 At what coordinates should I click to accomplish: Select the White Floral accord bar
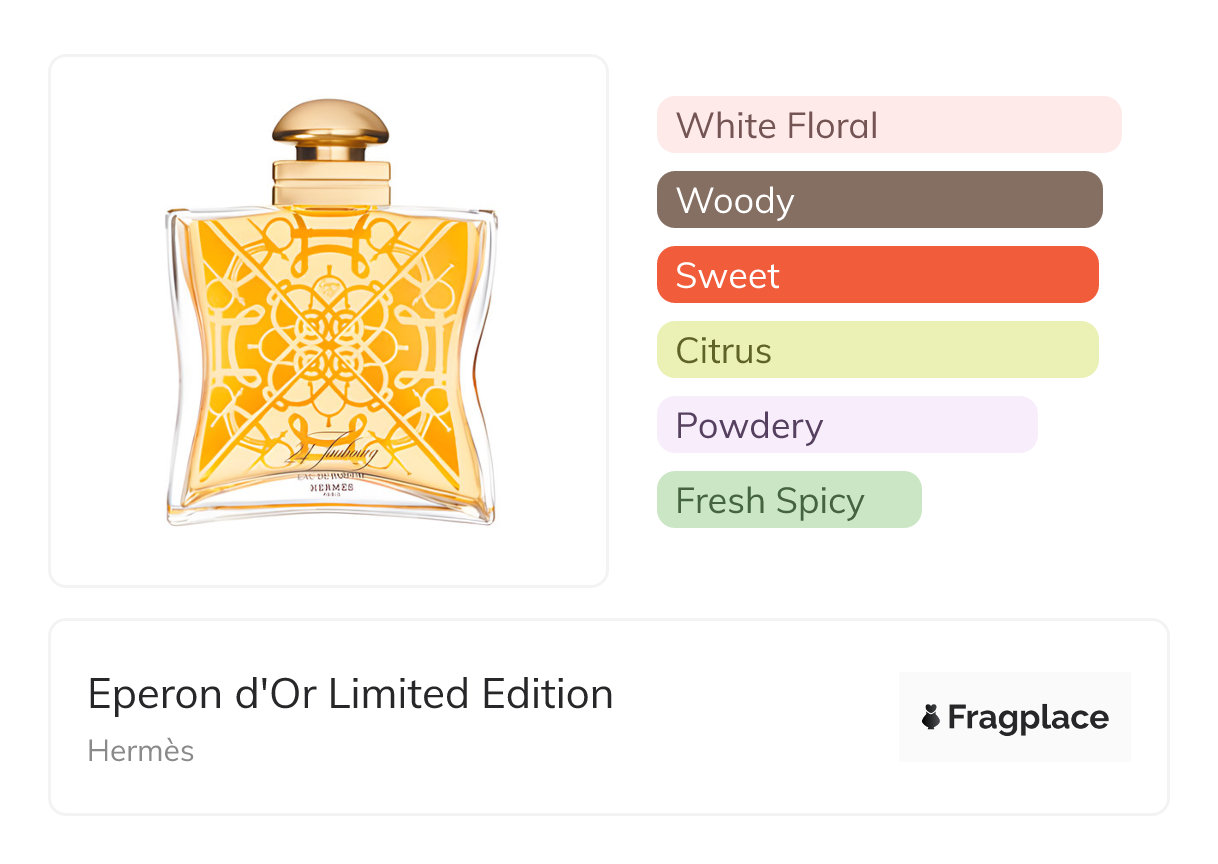point(888,125)
